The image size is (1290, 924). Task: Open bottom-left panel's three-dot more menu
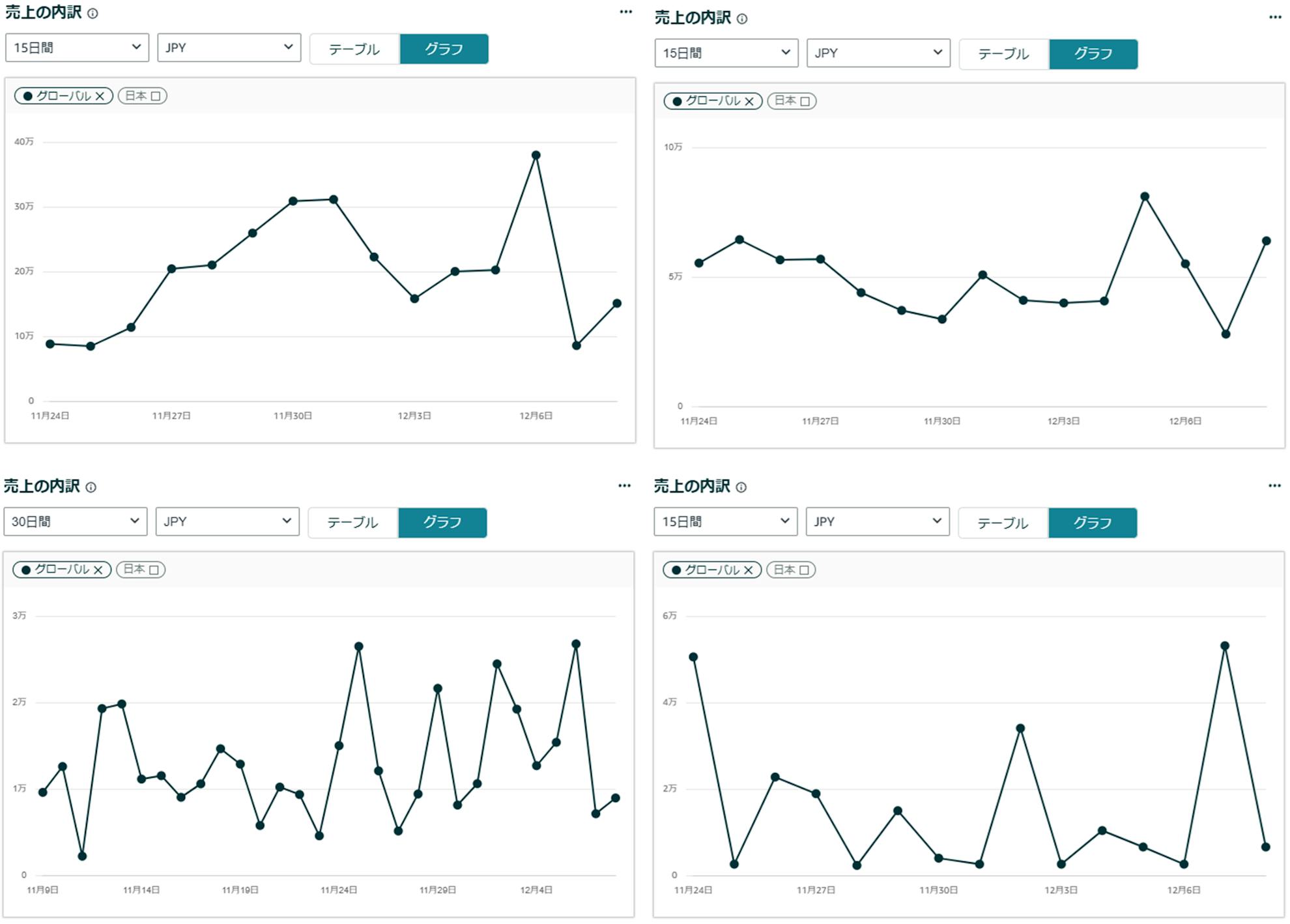tap(624, 486)
